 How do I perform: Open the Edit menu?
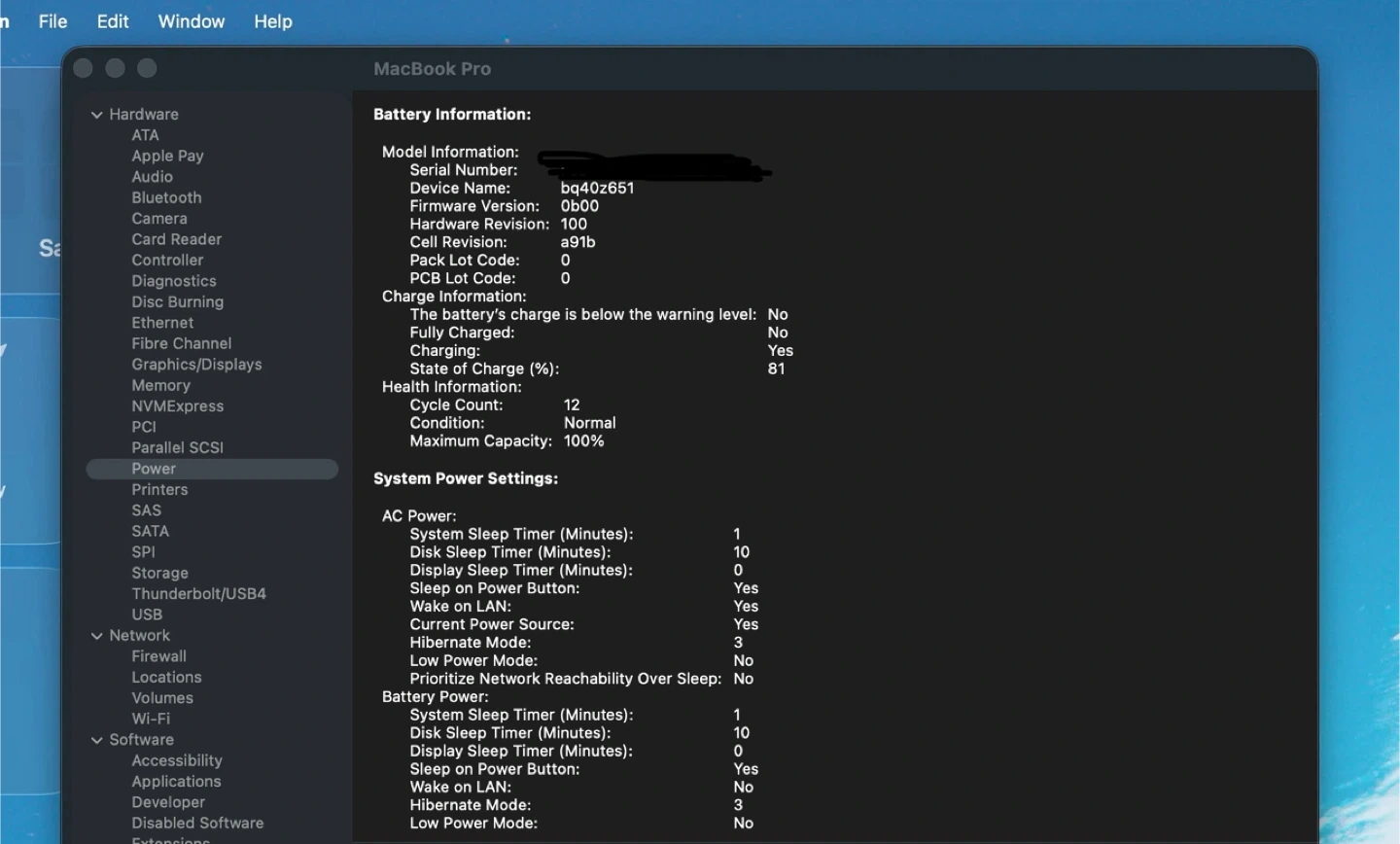coord(113,21)
